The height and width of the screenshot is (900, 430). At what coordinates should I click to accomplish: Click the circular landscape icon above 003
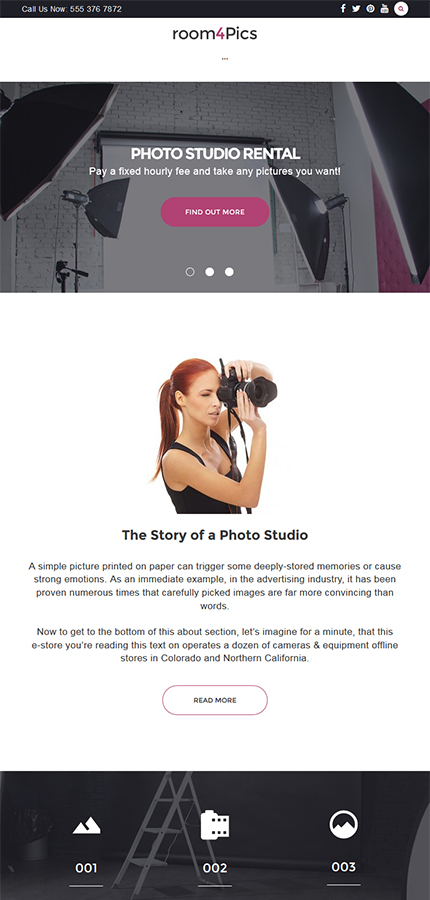[x=343, y=824]
